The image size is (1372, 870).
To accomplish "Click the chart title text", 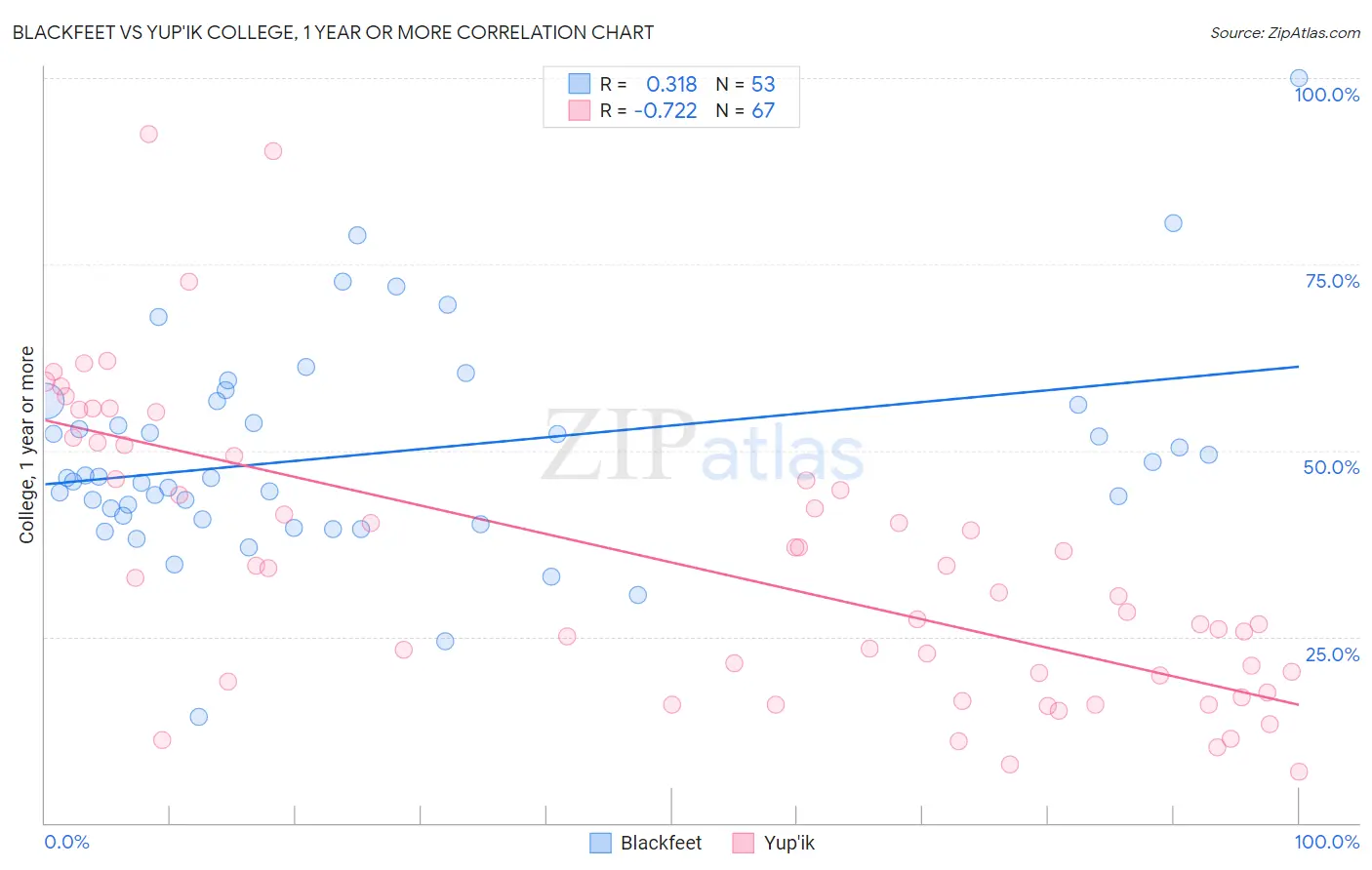I will click(x=333, y=32).
